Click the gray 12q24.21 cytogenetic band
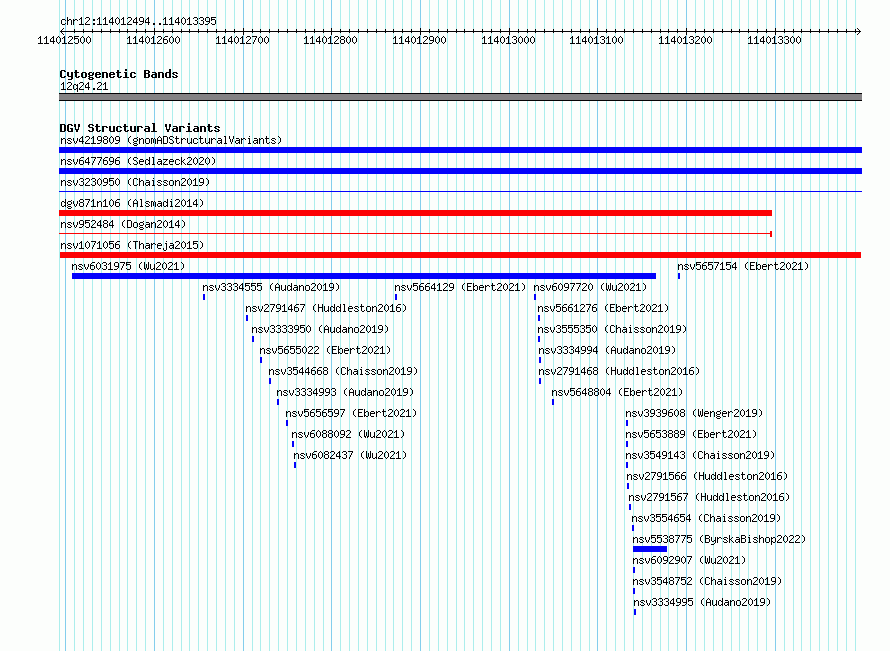 coord(460,97)
